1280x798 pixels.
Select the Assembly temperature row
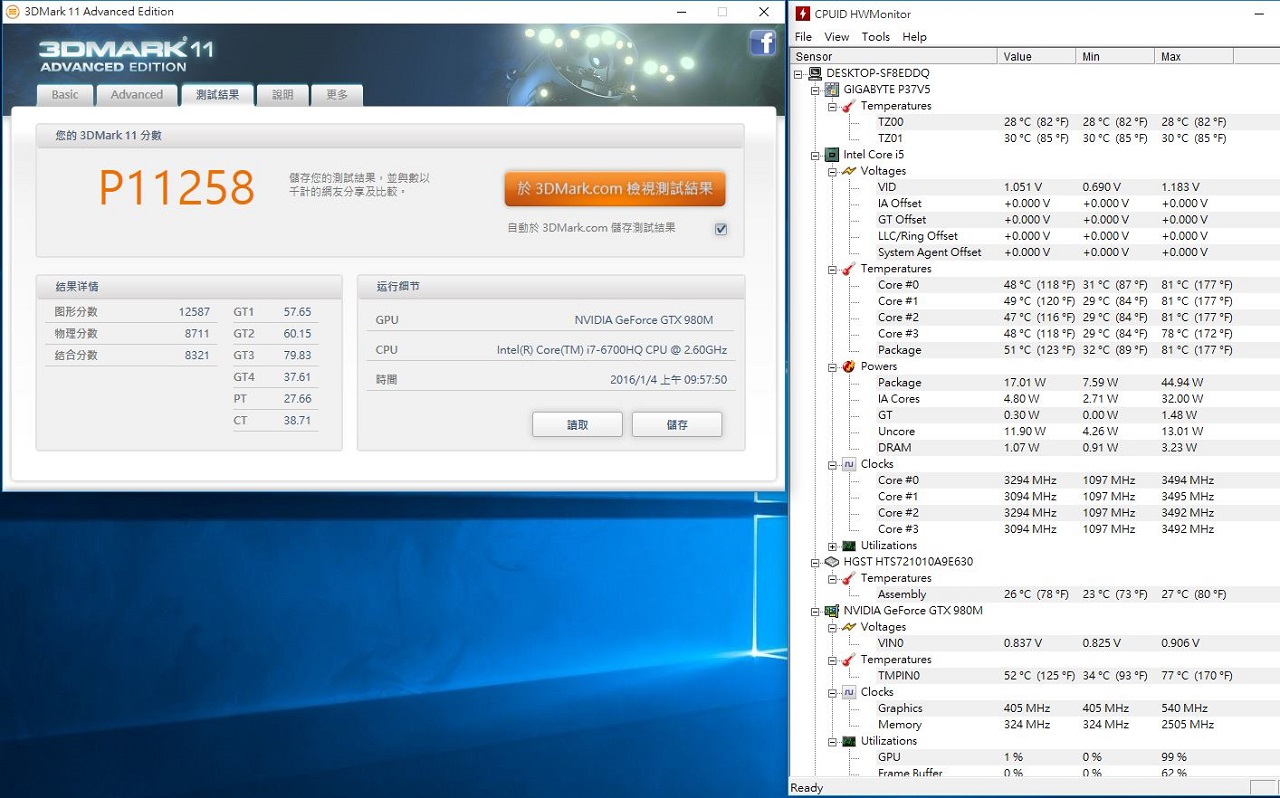[x=1034, y=594]
